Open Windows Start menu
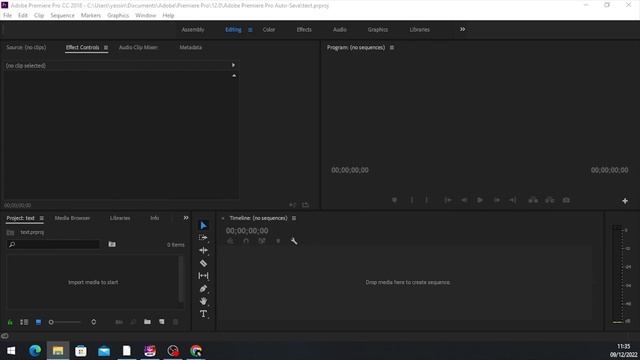Screen dimensions: 640x360 pos(11,351)
